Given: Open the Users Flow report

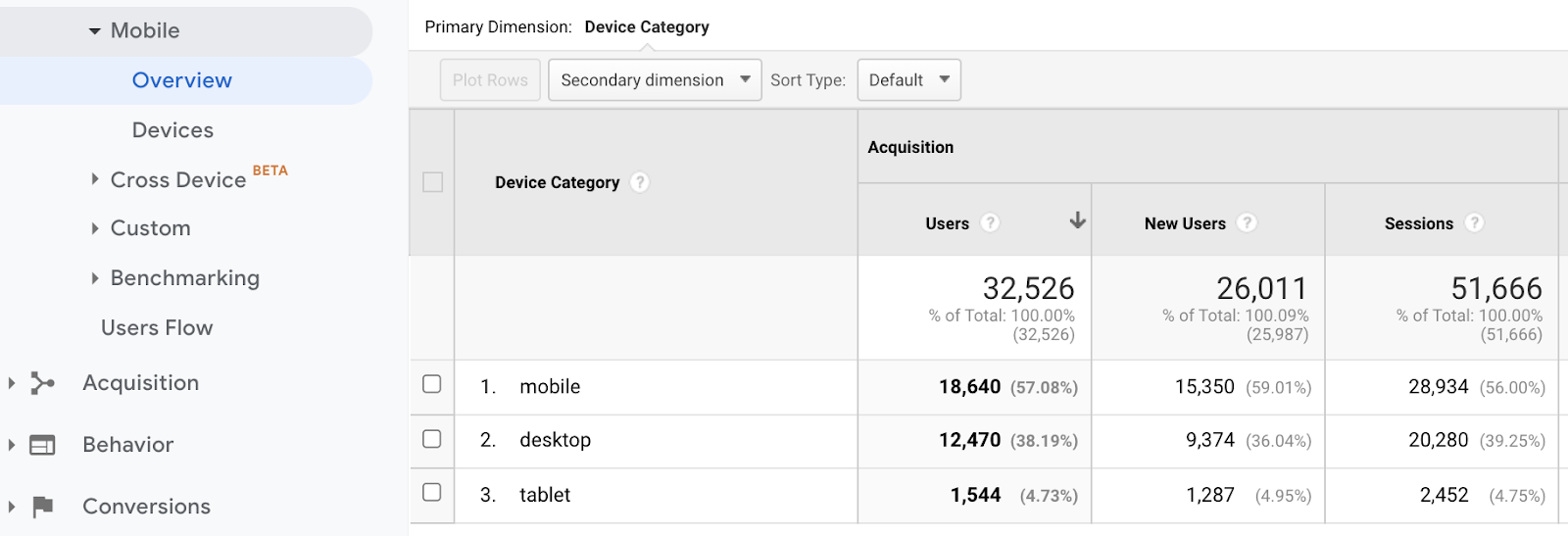Looking at the screenshot, I should tap(157, 328).
